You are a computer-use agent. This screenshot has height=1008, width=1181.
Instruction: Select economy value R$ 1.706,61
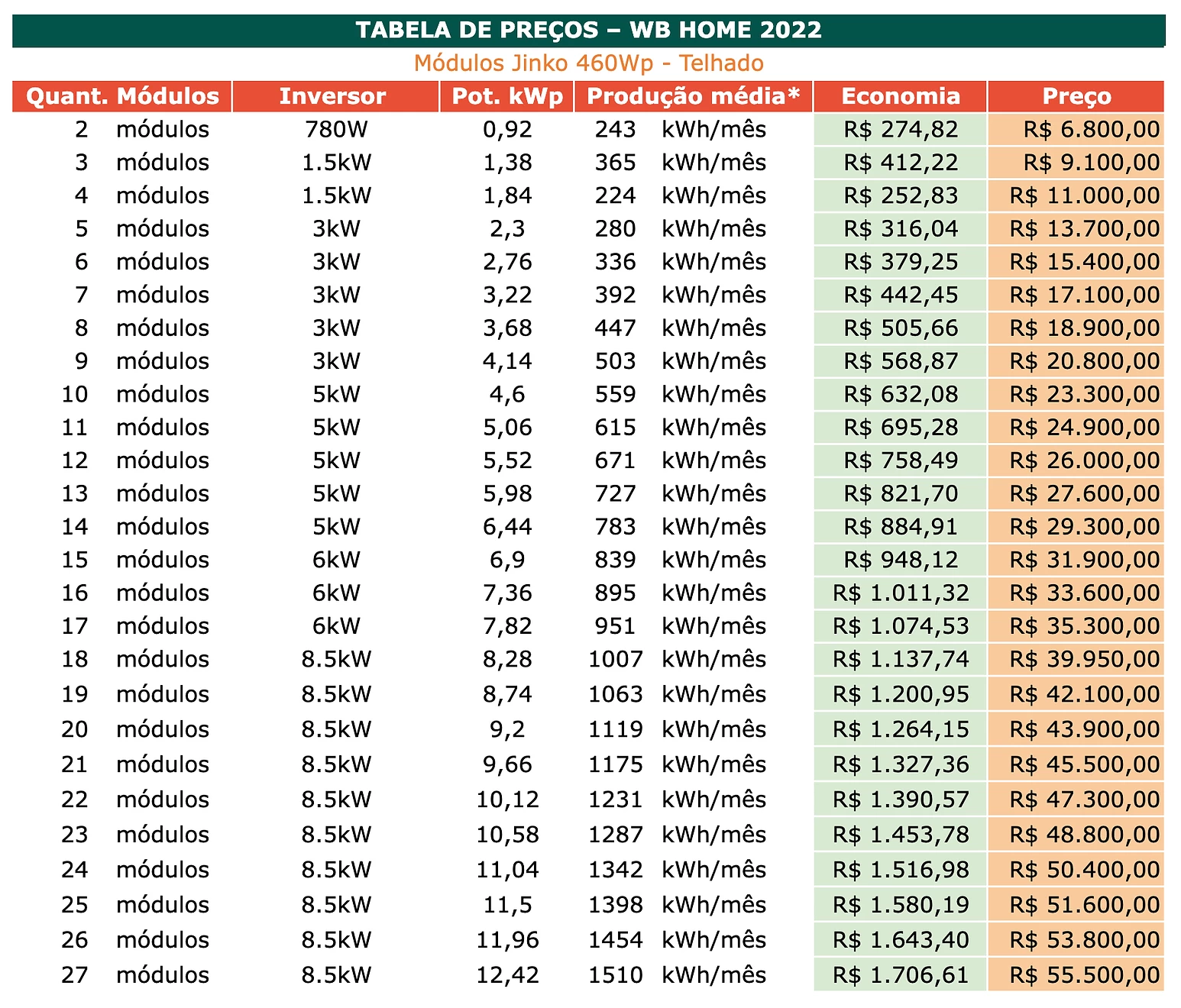pos(901,975)
